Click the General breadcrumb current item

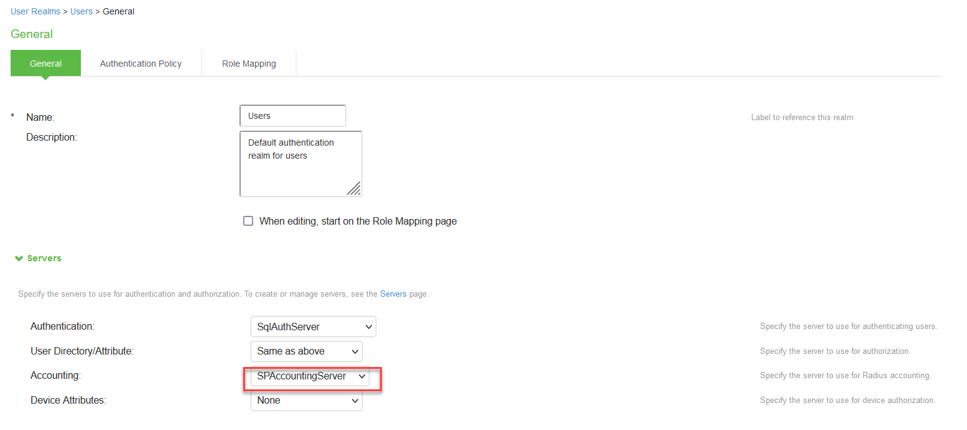[118, 12]
